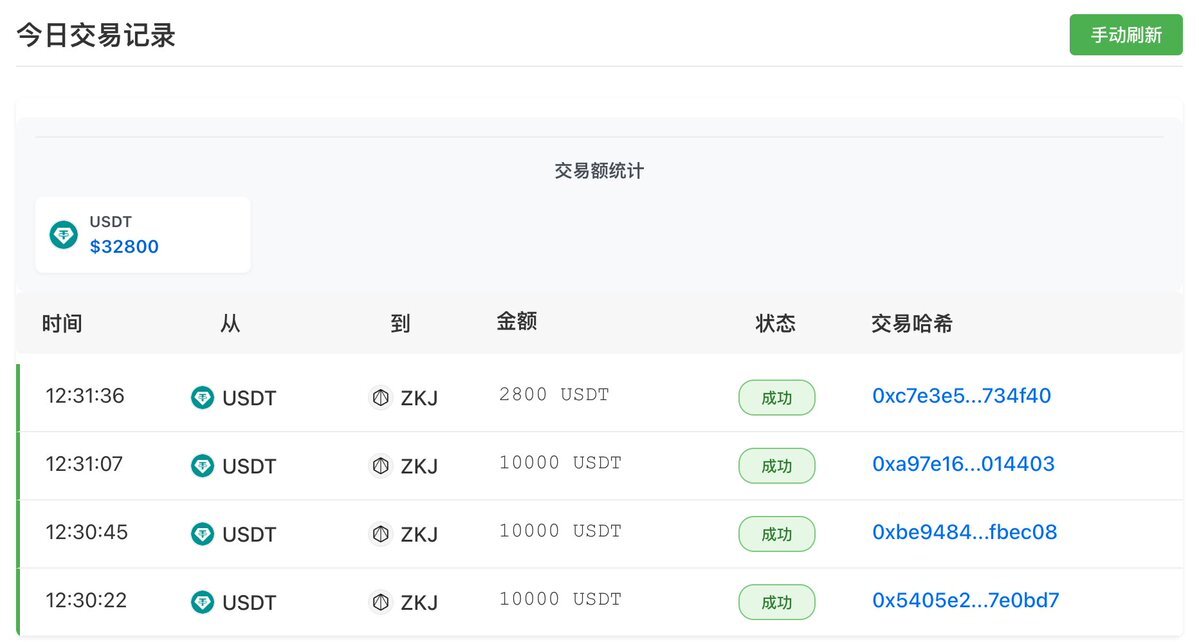
Task: Select the 12:31:36 timestamp
Action: click(x=85, y=395)
